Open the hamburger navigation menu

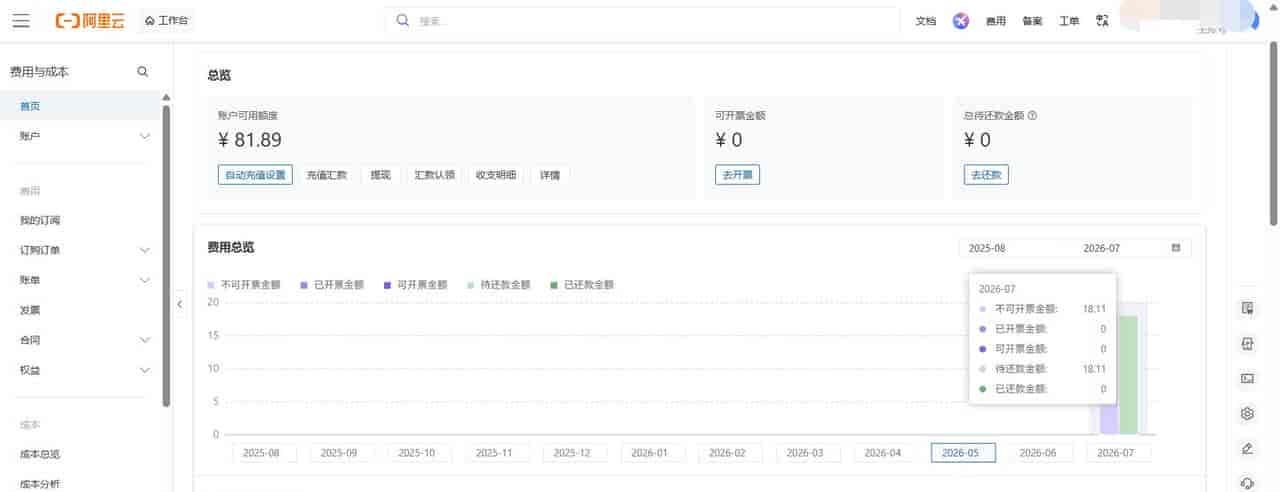click(21, 20)
